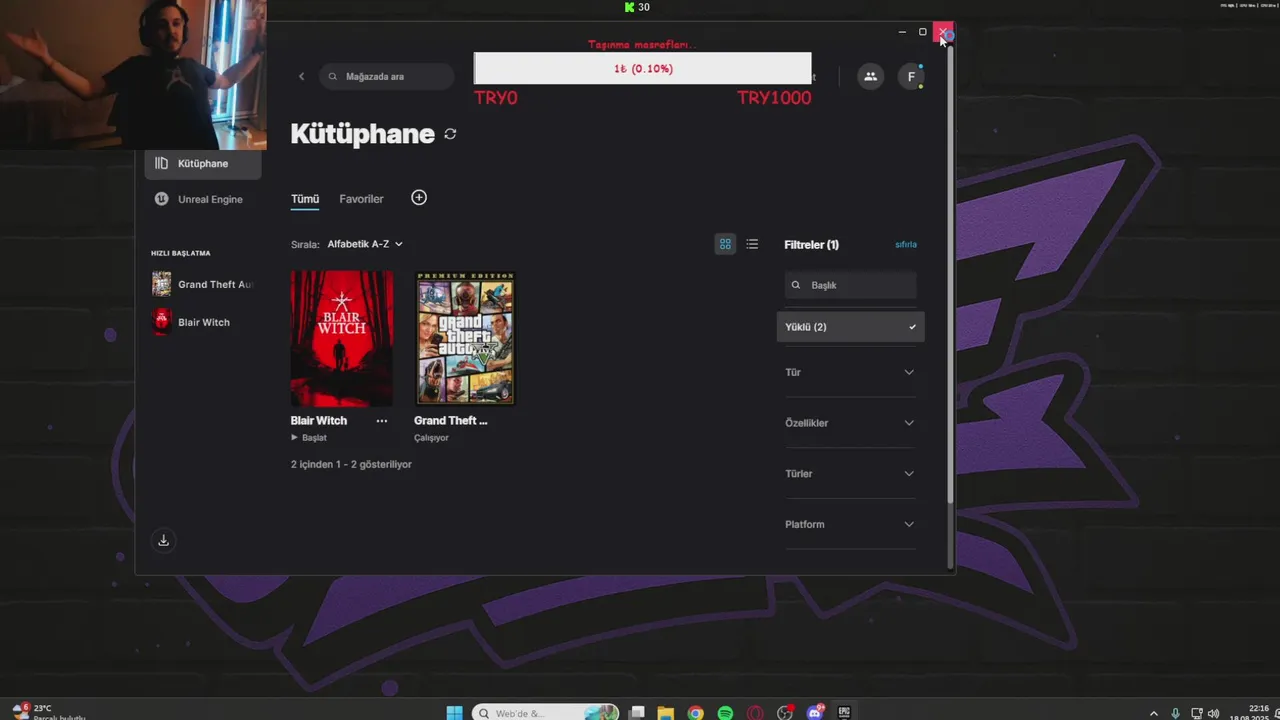1280x720 pixels.
Task: Click the microphone tray icon
Action: [x=1176, y=713]
